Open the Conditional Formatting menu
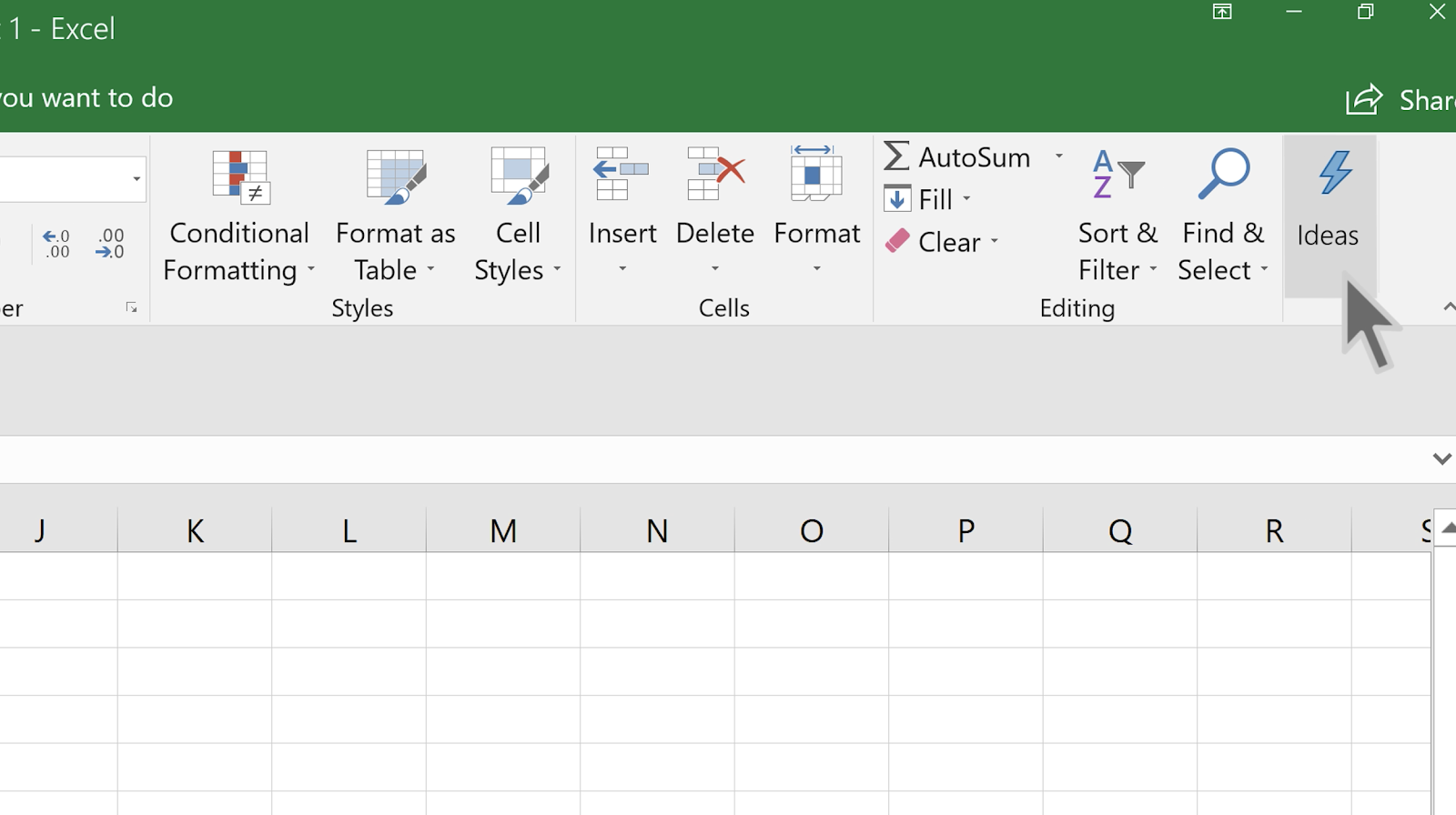1456x815 pixels. point(239,216)
